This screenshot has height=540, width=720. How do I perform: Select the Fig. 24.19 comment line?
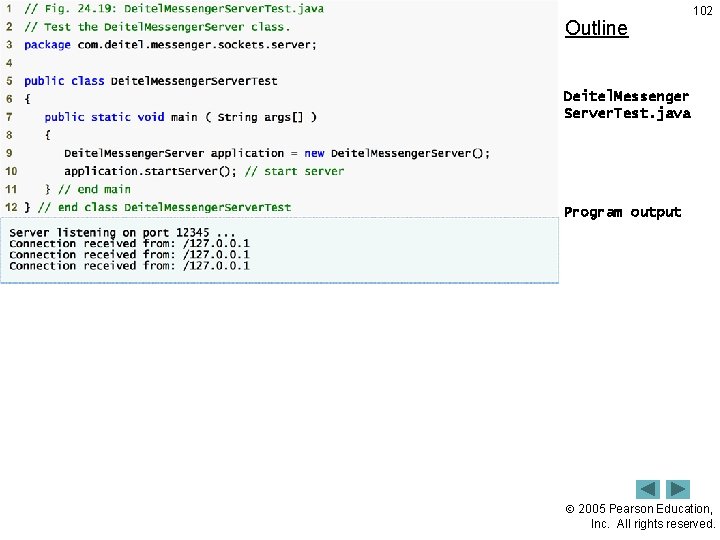pos(174,9)
